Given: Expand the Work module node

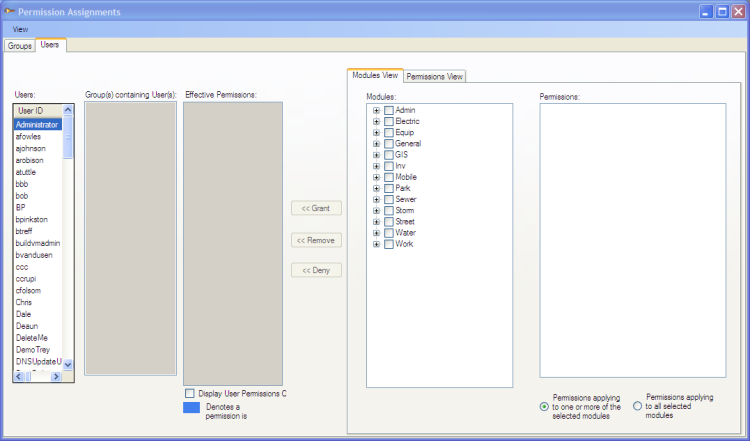Looking at the screenshot, I should point(376,244).
